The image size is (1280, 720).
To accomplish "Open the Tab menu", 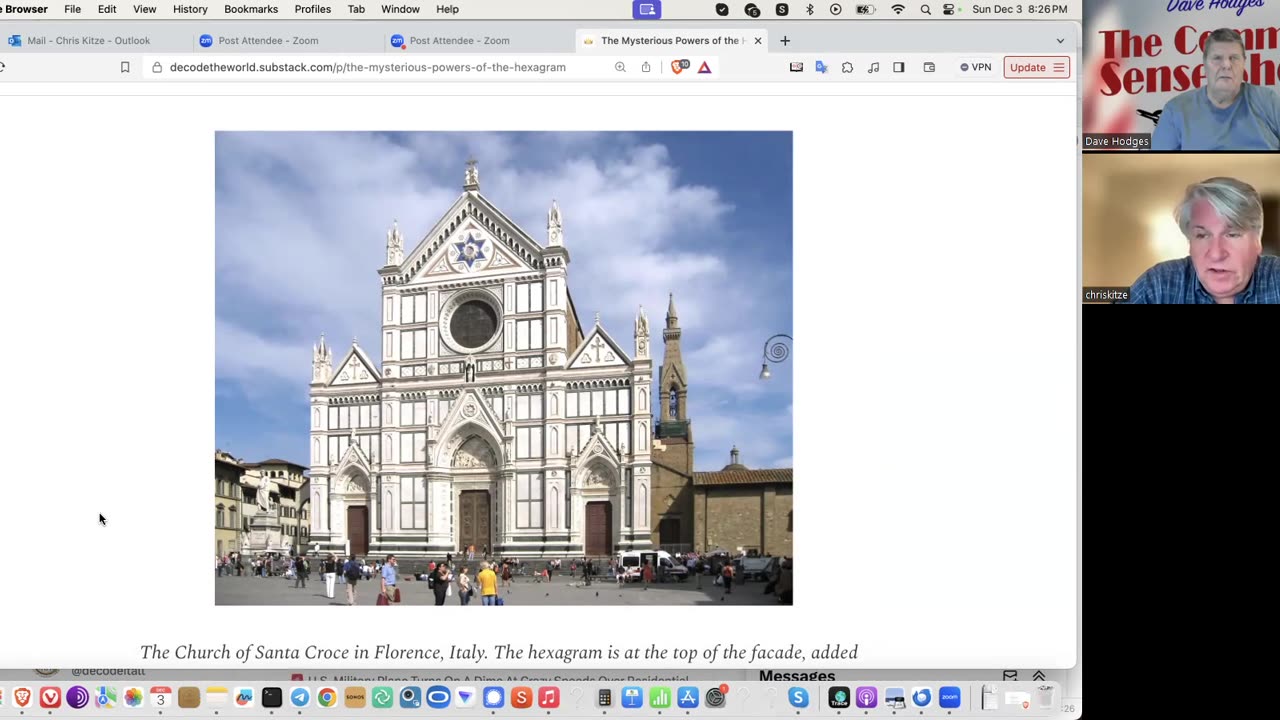I will pos(356,9).
